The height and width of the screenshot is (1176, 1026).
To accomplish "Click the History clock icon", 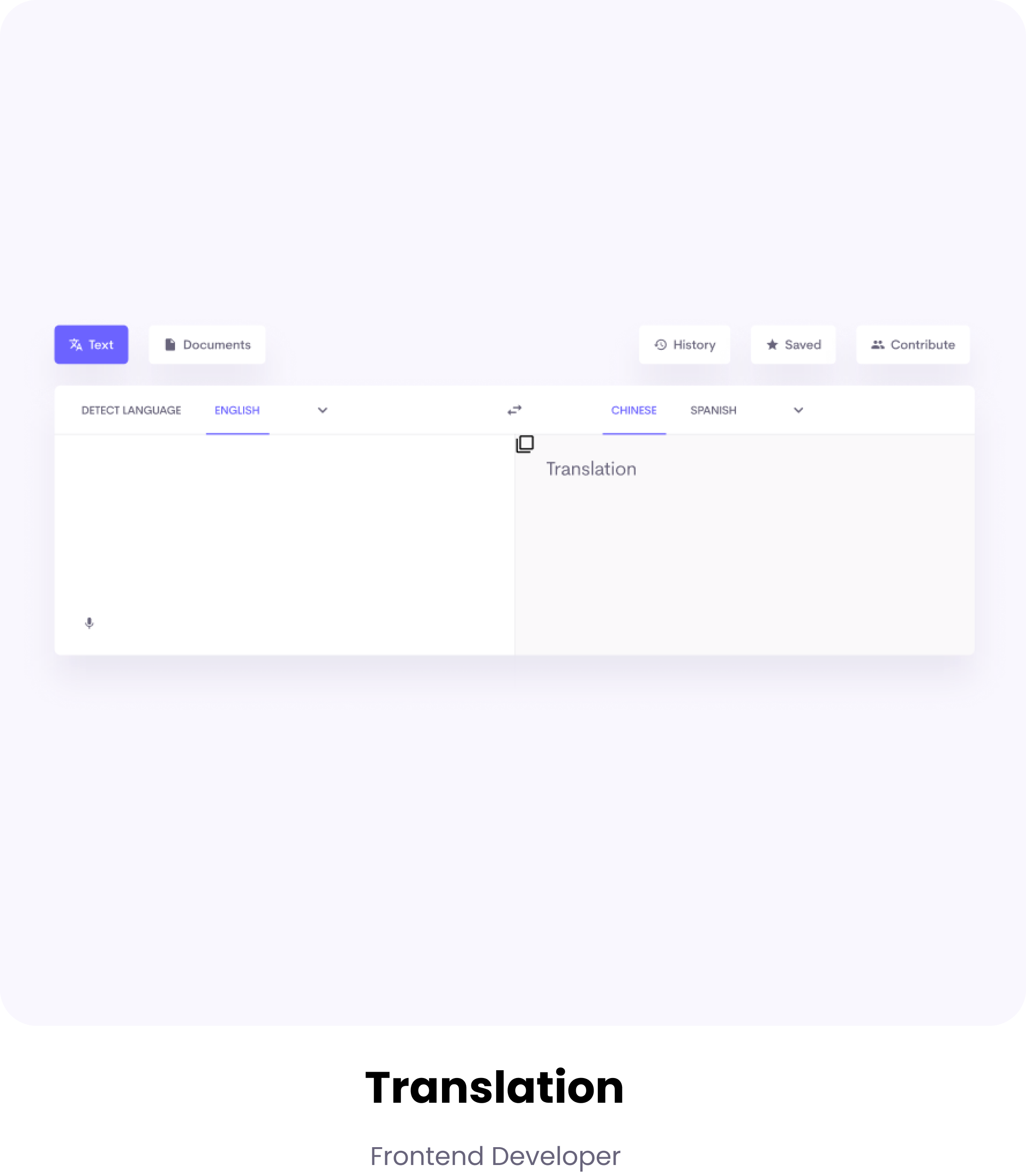I will tap(661, 344).
